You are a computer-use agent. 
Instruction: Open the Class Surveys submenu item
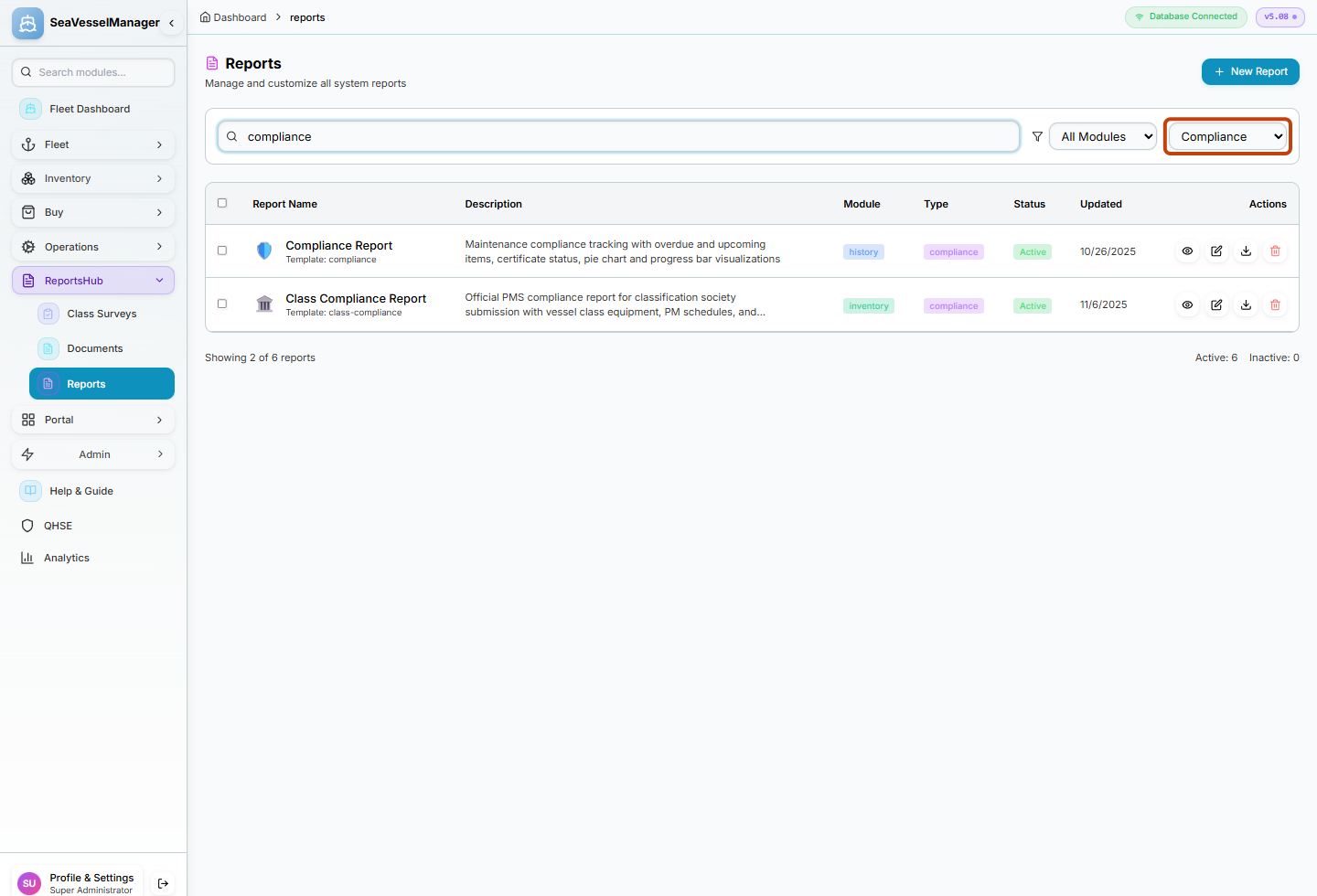(102, 314)
